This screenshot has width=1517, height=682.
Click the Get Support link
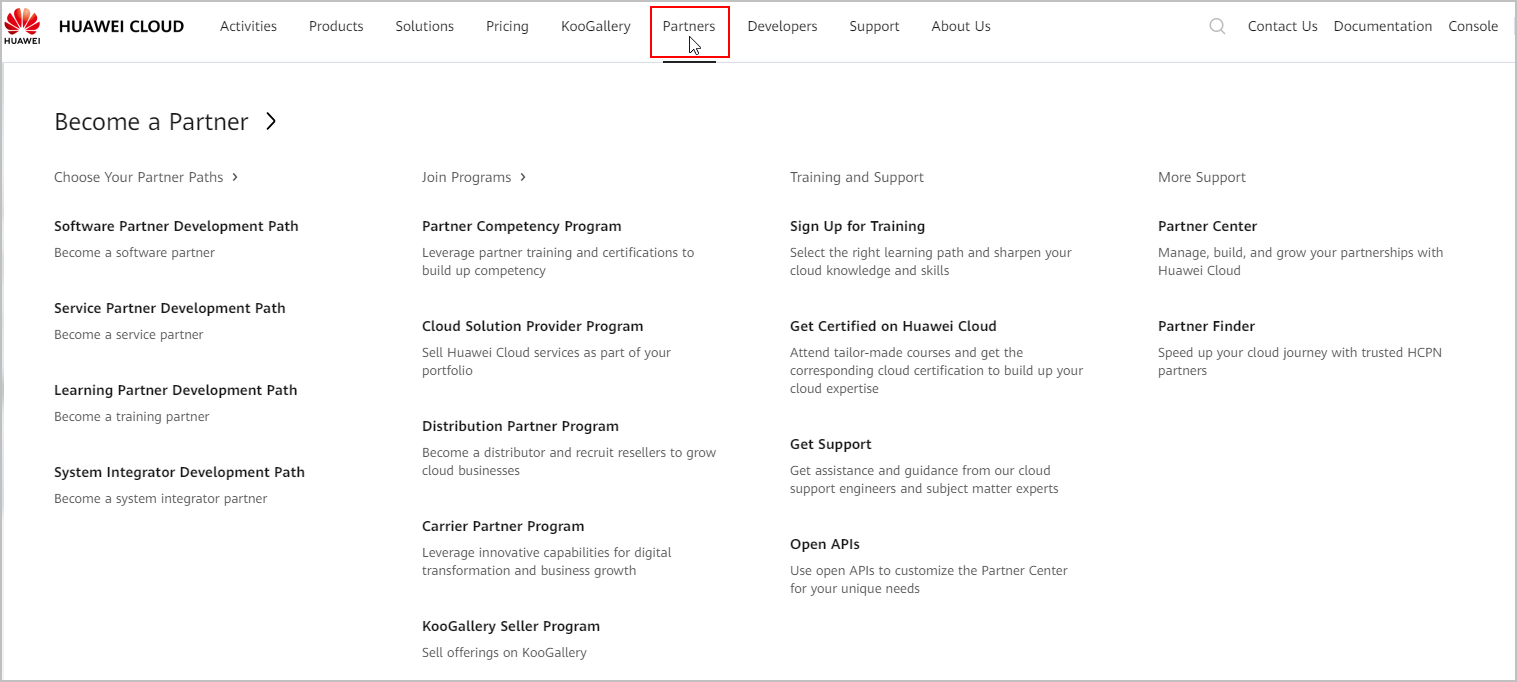(831, 444)
